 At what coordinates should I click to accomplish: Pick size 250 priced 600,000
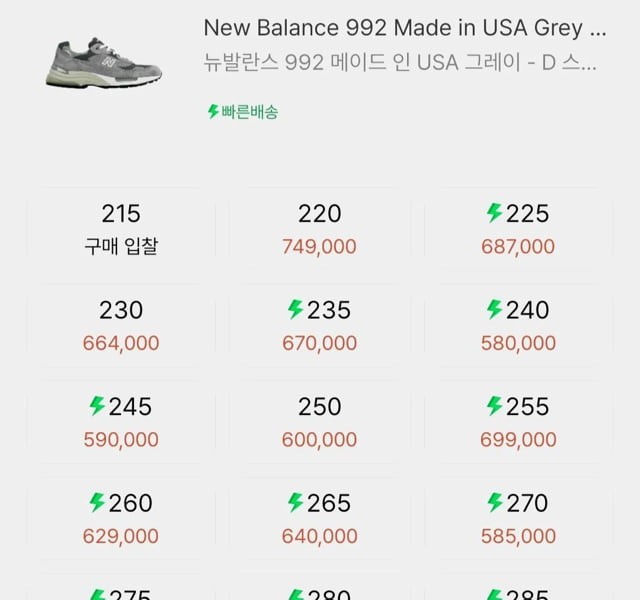click(x=319, y=422)
